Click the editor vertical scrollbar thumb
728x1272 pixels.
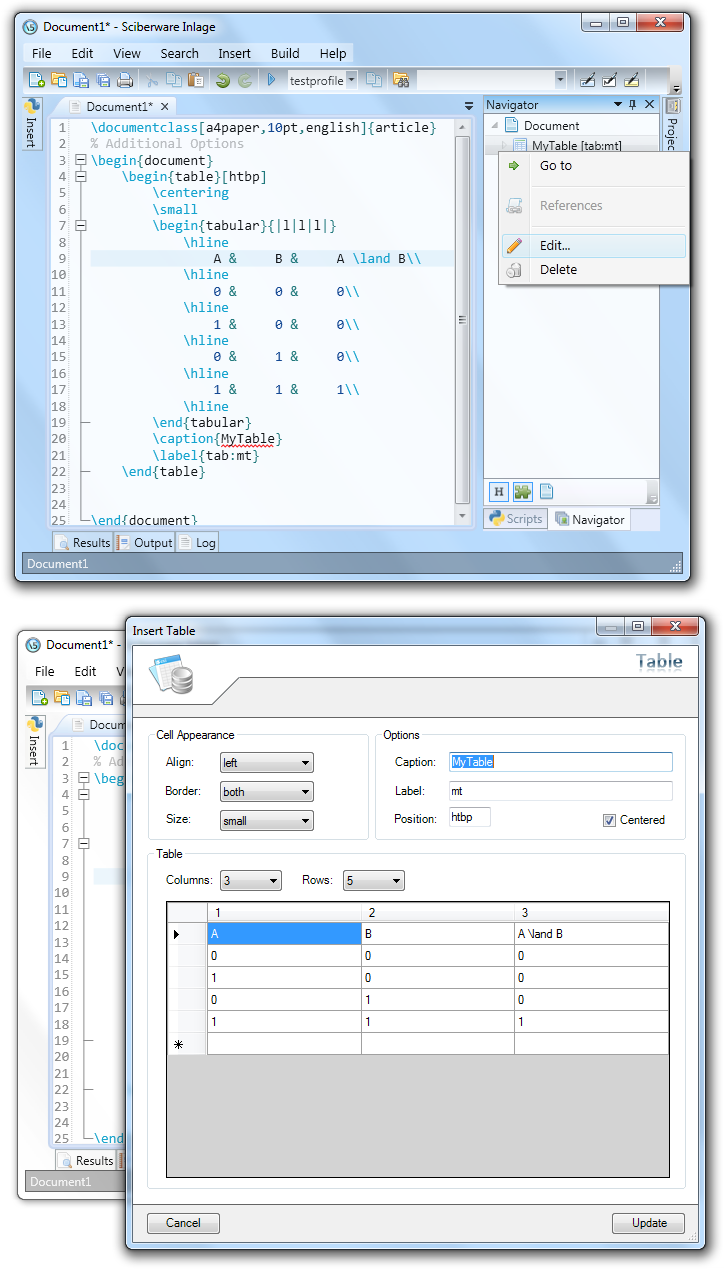click(462, 320)
